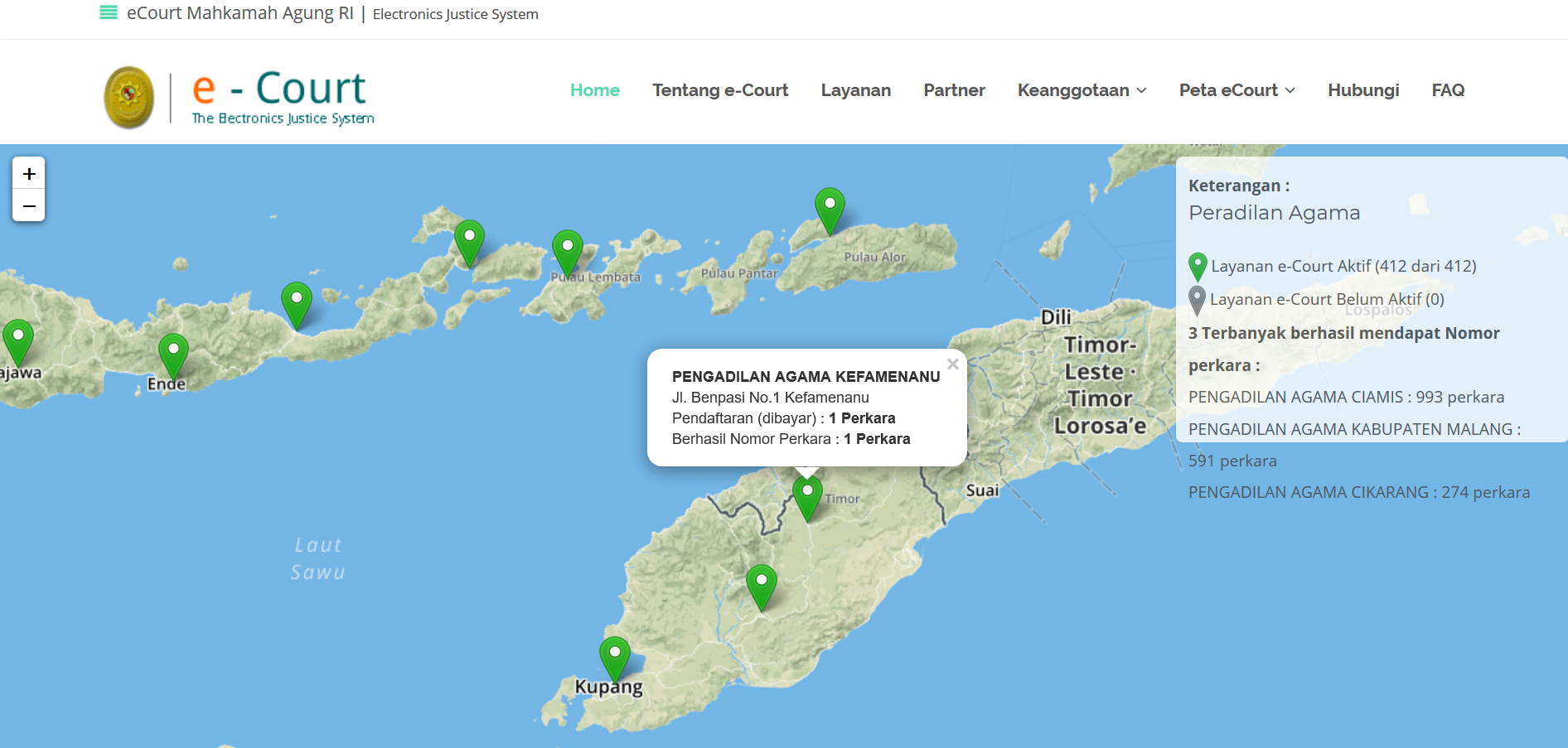
Task: Click the green marker between Ende and Larantuka
Action: (297, 305)
